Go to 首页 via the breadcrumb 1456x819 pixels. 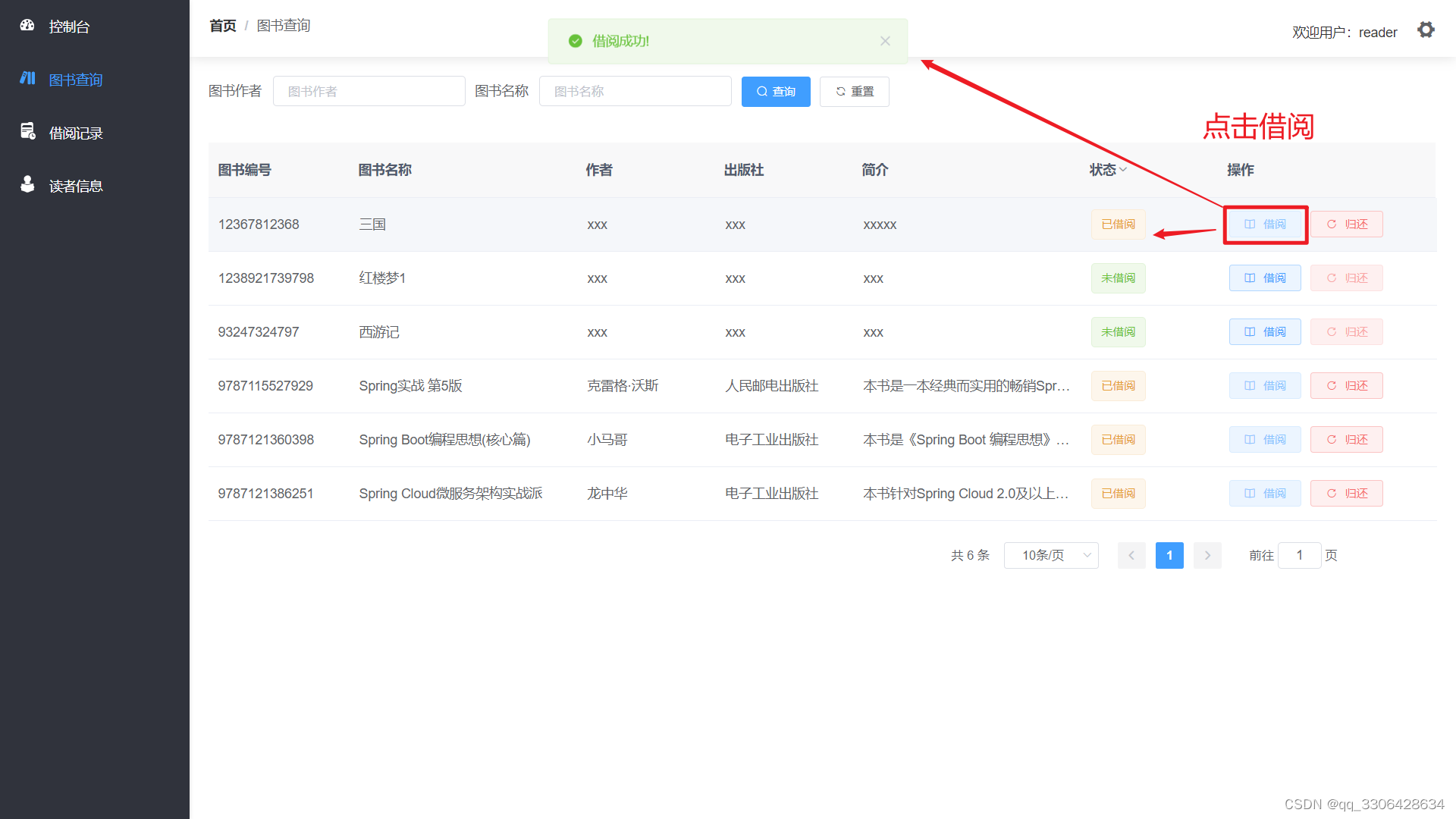[x=223, y=26]
